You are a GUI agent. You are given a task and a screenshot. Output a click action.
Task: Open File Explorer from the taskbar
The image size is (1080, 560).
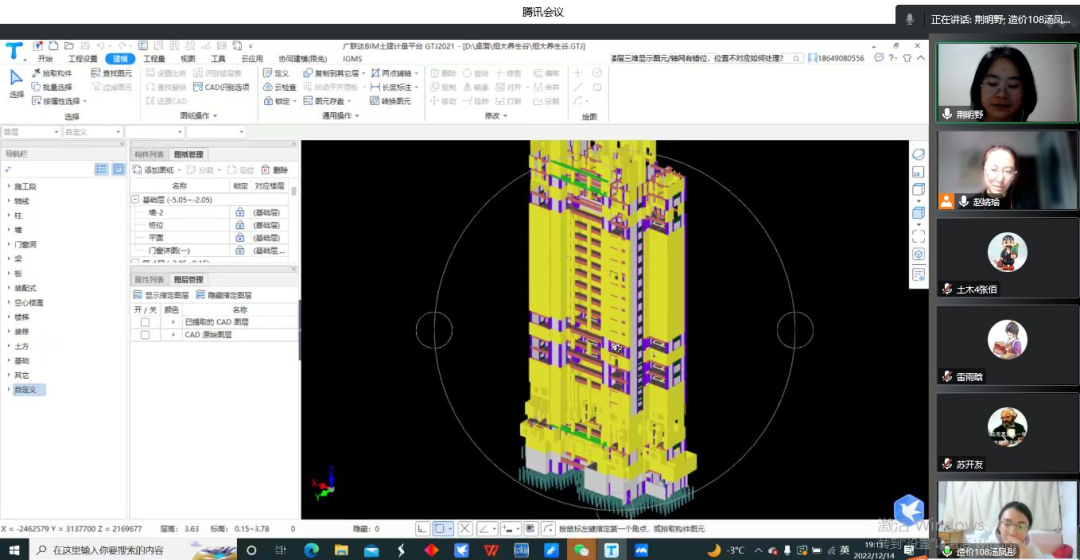click(x=341, y=550)
